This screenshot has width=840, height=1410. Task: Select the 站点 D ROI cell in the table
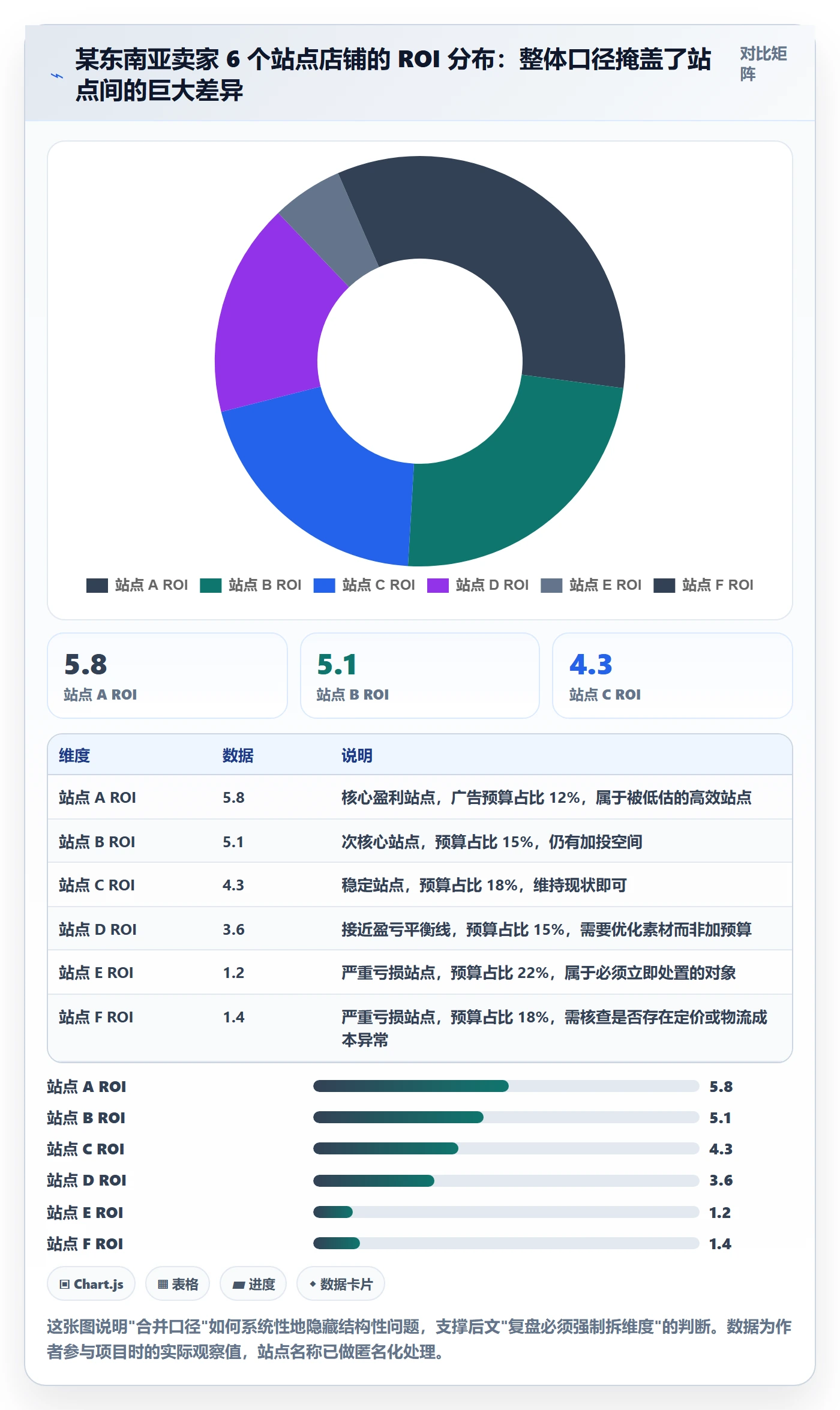(x=98, y=929)
